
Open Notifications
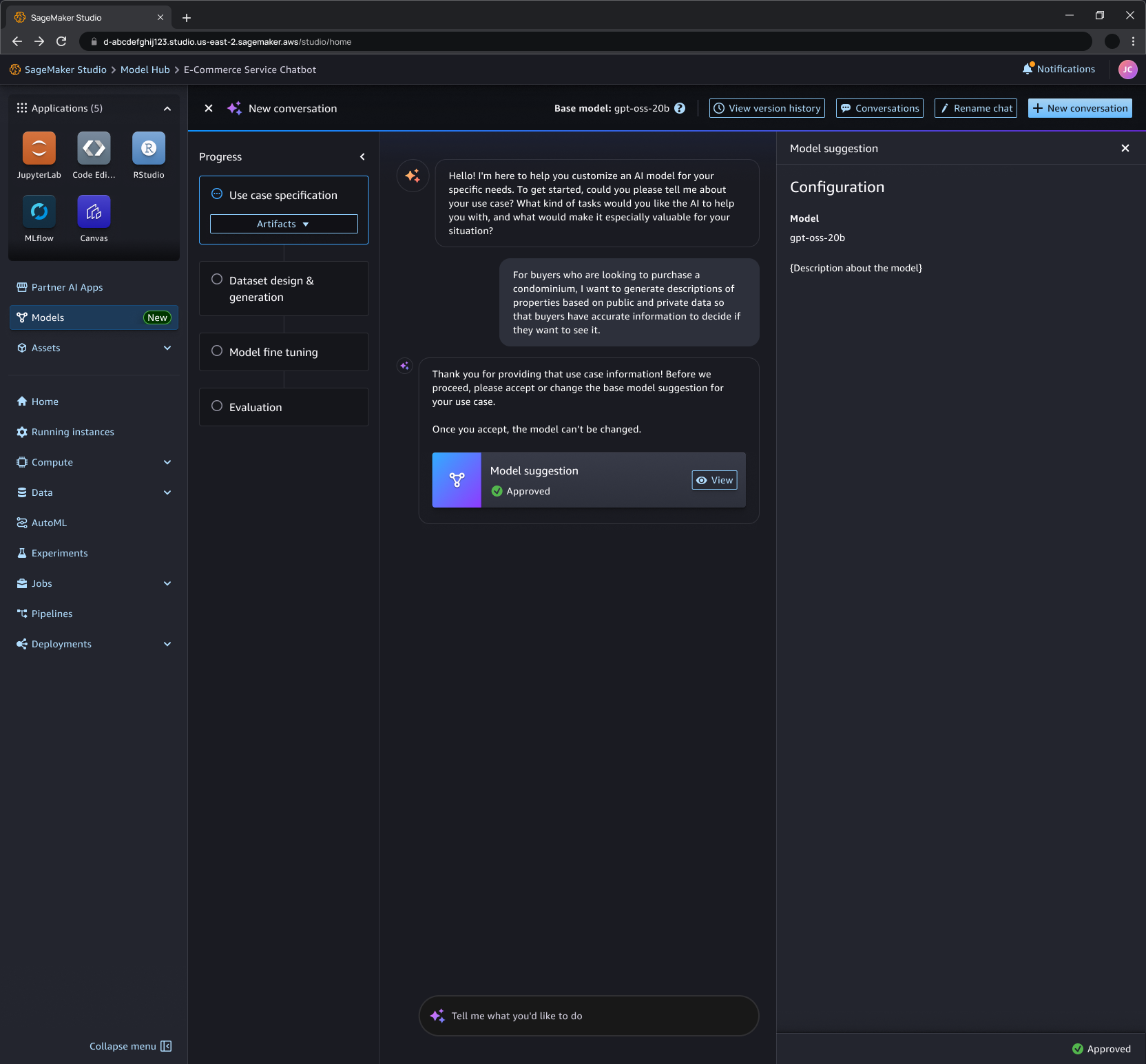click(1058, 69)
